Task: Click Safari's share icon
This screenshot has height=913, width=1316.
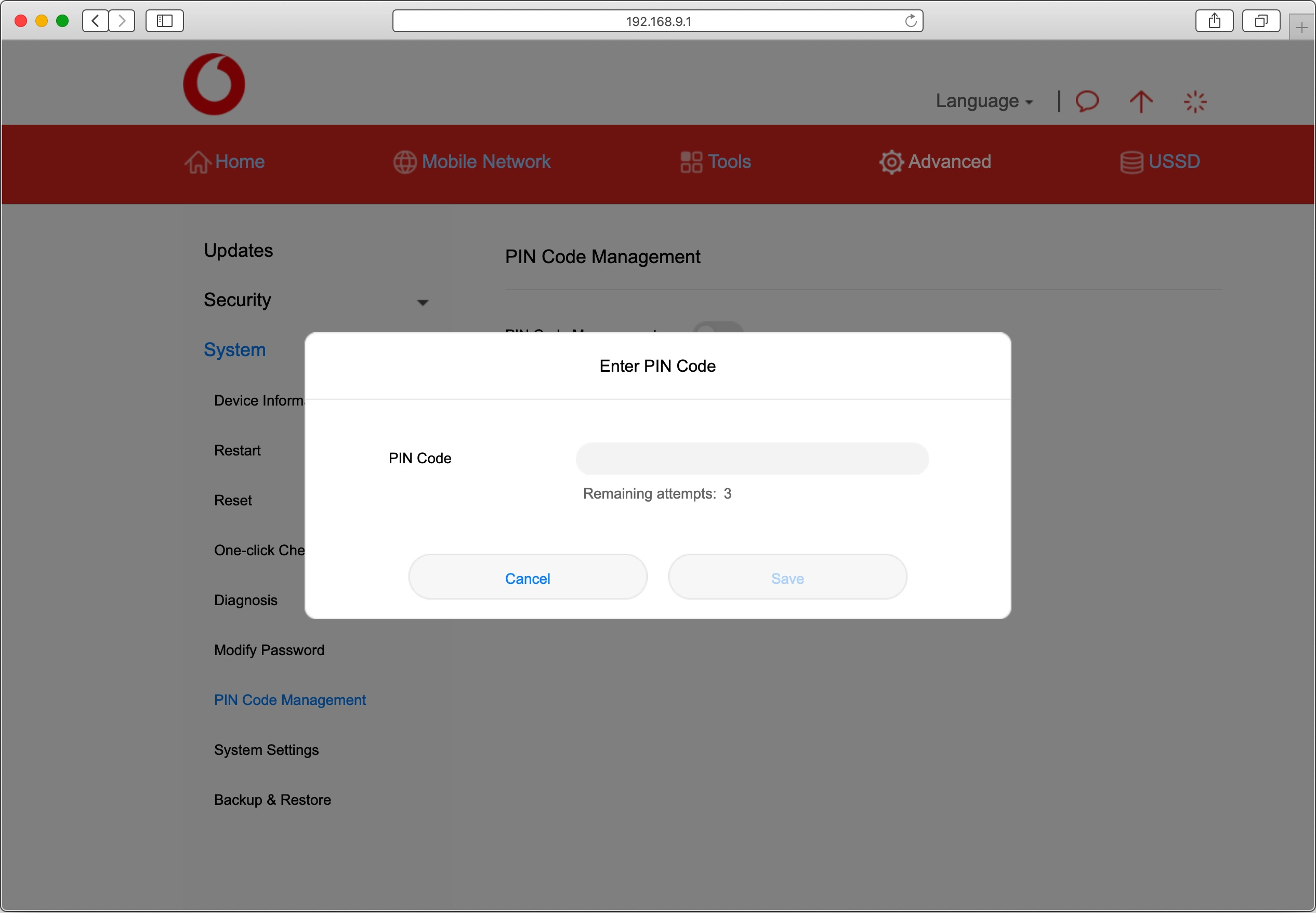Action: [1214, 21]
